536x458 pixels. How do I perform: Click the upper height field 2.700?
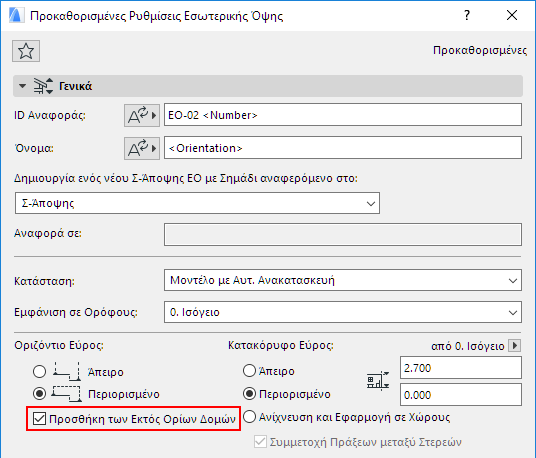(x=461, y=368)
